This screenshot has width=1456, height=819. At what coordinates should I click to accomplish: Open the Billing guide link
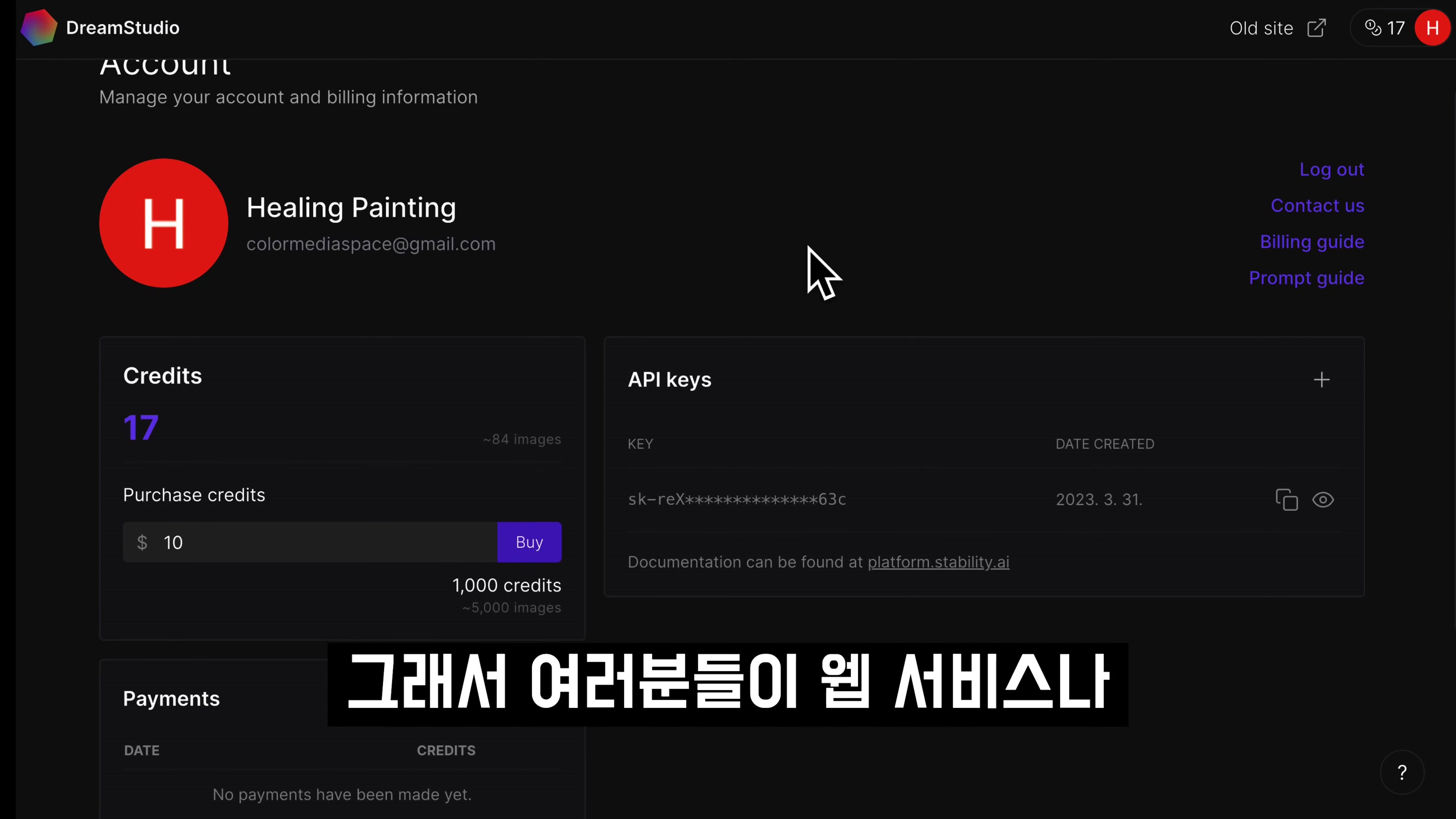coord(1312,242)
